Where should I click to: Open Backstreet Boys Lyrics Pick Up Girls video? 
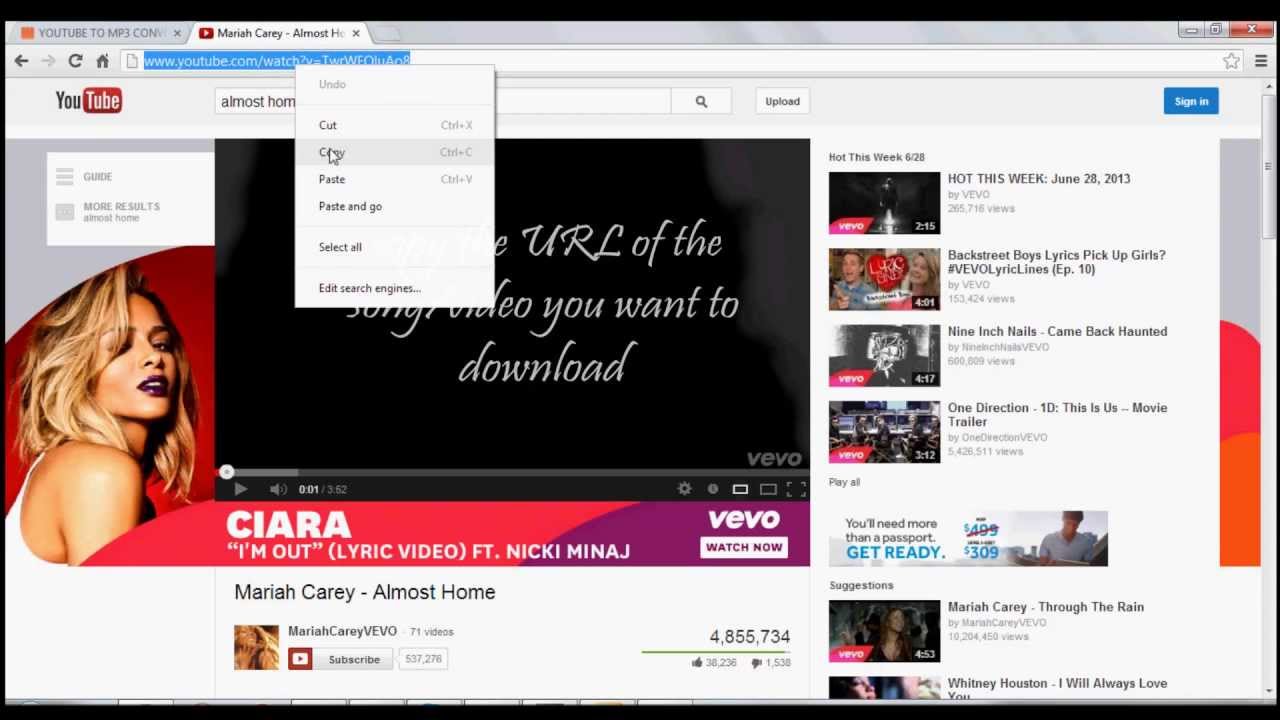tap(1056, 262)
